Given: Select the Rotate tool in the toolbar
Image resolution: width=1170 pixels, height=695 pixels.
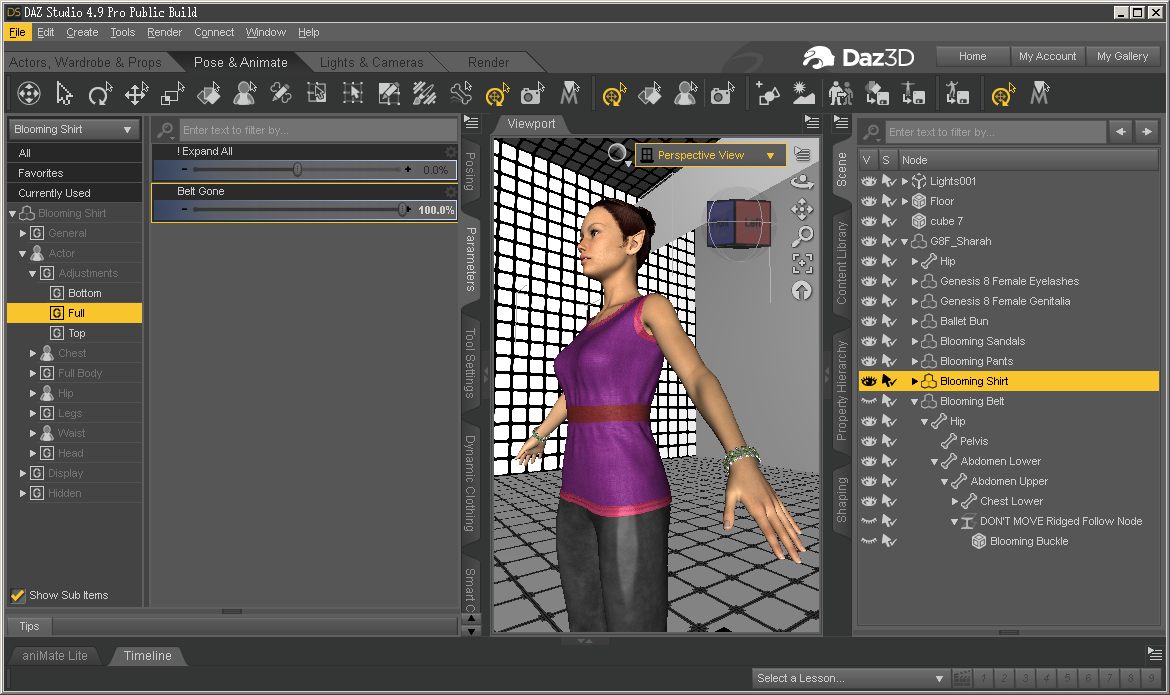Looking at the screenshot, I should pos(100,95).
